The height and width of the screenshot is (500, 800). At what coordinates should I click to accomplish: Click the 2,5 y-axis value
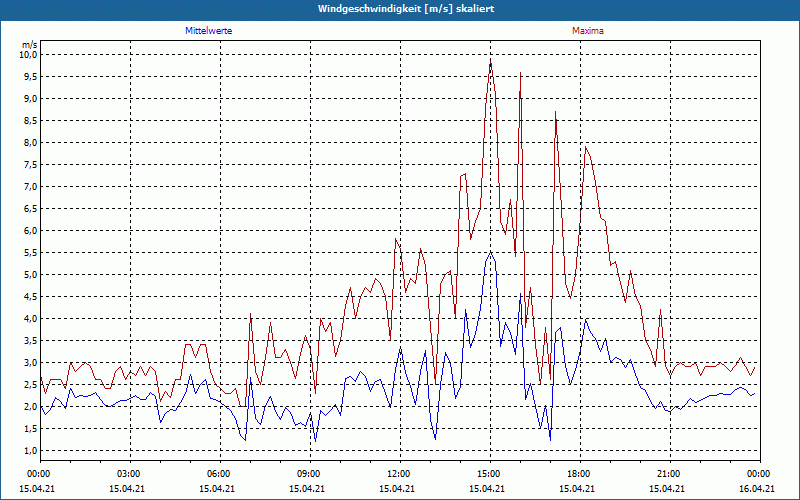[31, 384]
